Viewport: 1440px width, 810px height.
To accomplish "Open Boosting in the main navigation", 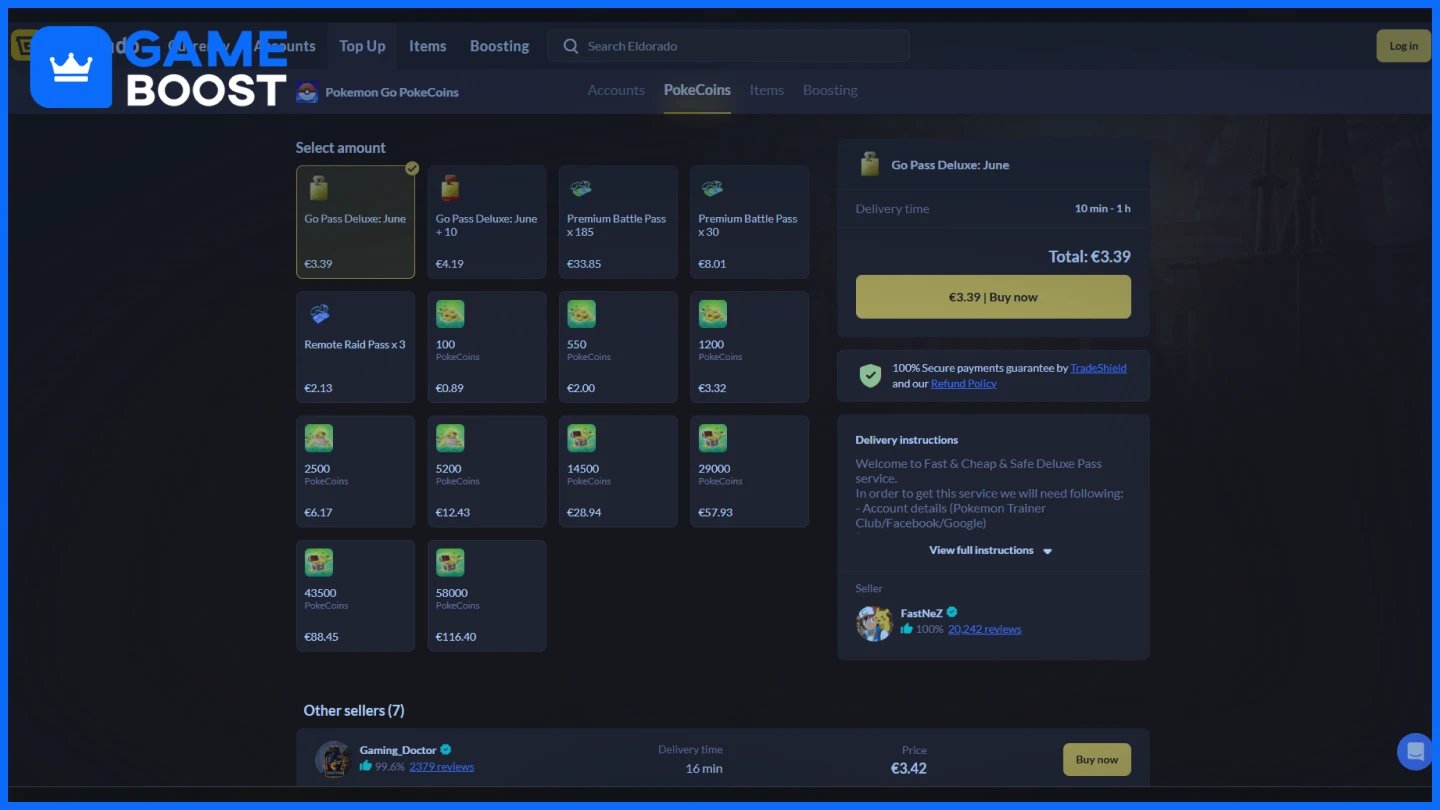I will [x=500, y=46].
